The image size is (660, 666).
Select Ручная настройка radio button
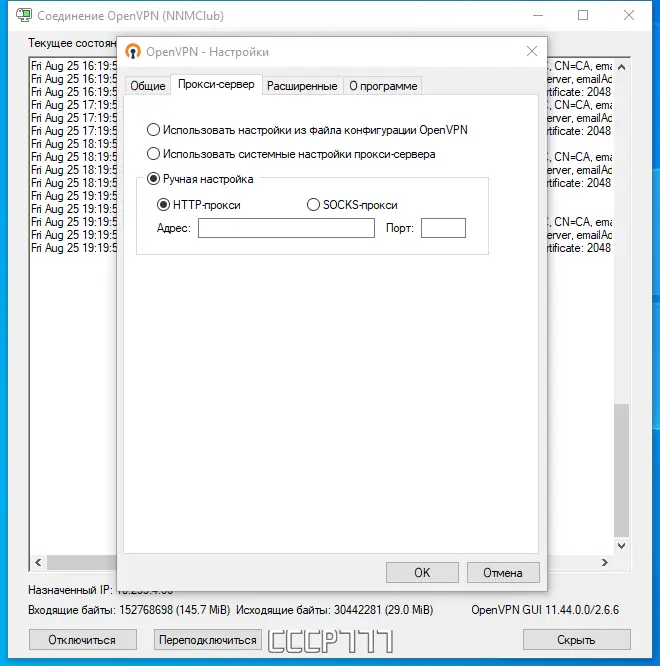point(200,179)
